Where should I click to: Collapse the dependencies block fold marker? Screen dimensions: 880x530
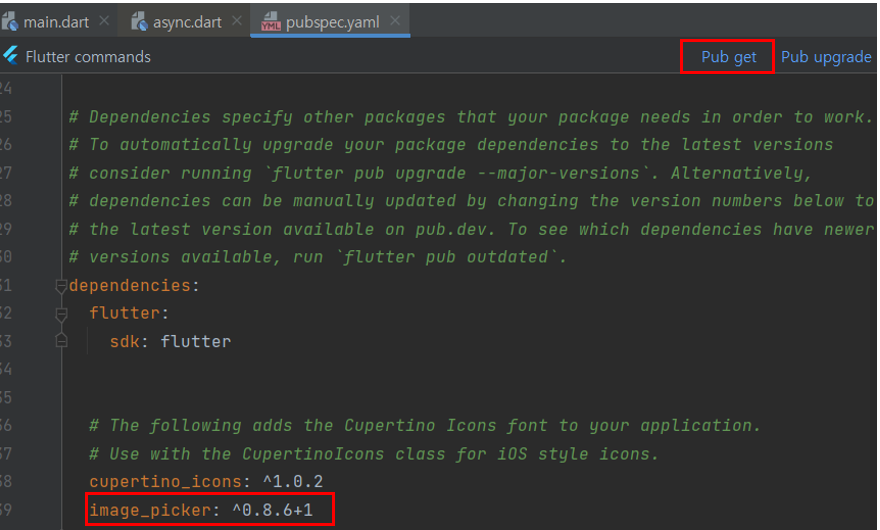click(x=61, y=286)
